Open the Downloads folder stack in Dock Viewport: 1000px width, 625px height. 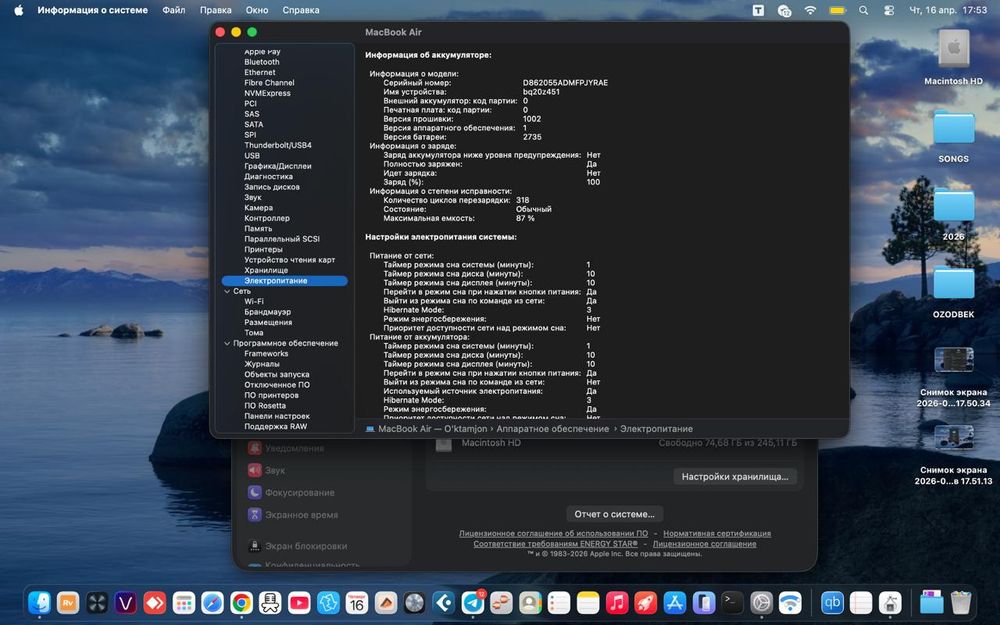931,603
